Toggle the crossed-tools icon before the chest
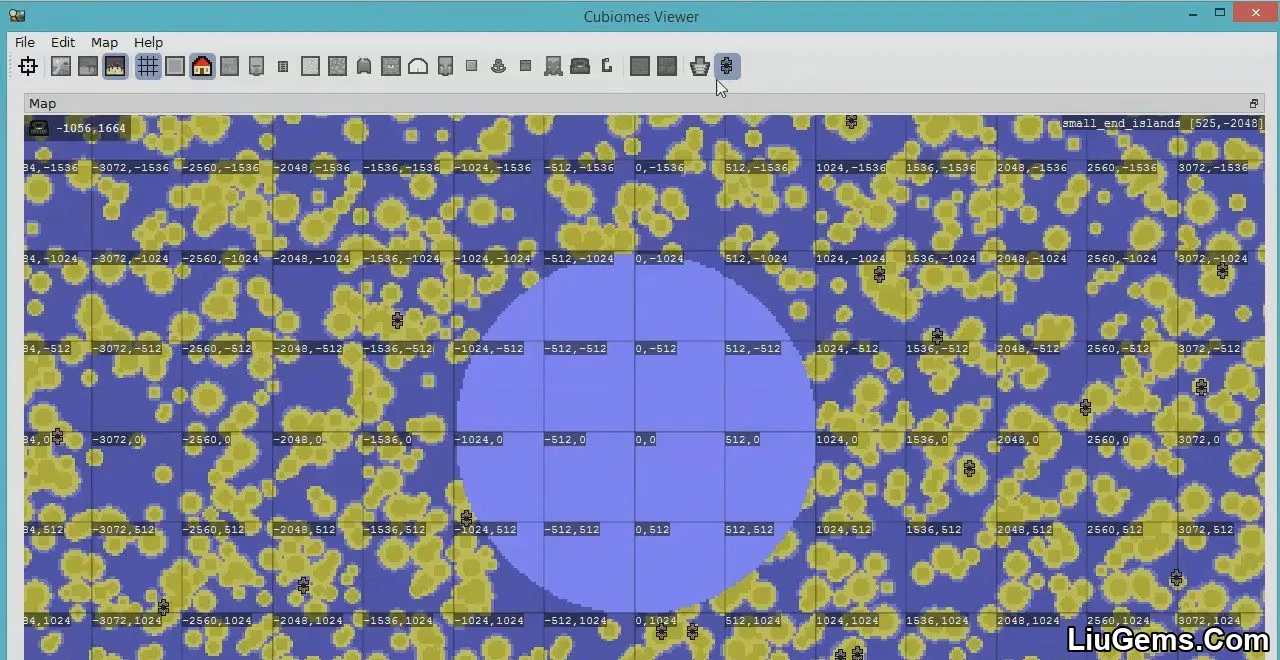The height and width of the screenshot is (660, 1280). [553, 67]
